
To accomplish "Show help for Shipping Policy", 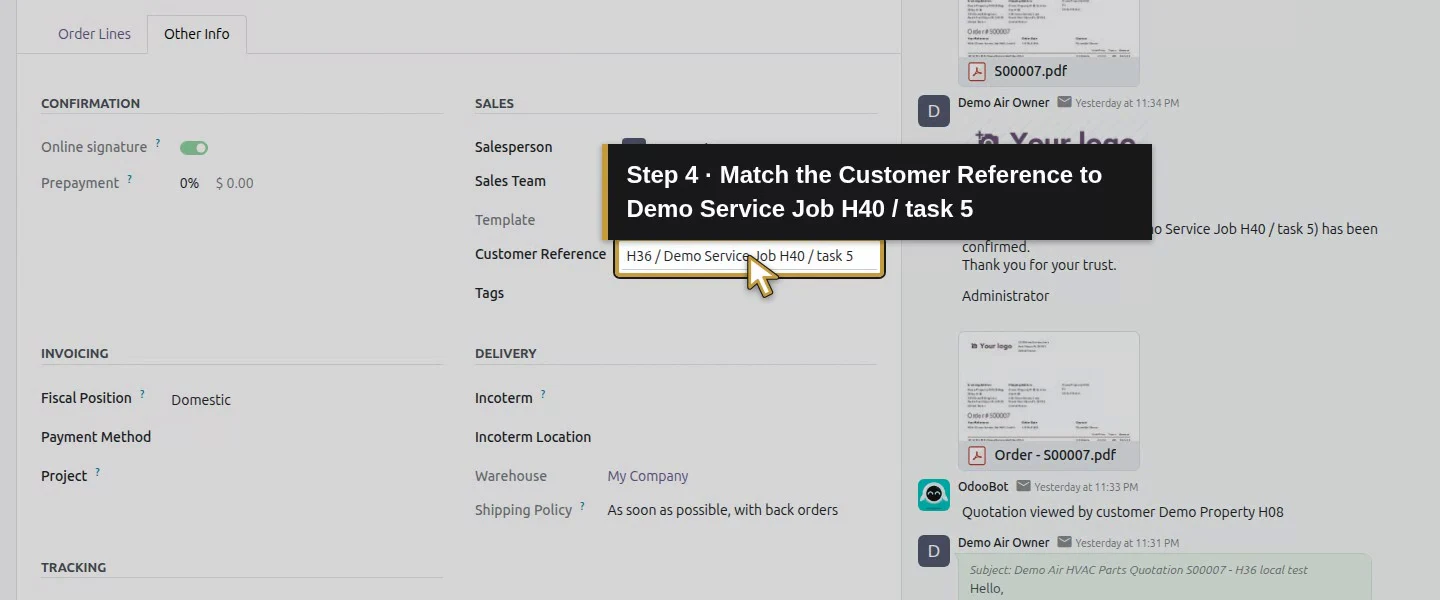I will coord(583,507).
